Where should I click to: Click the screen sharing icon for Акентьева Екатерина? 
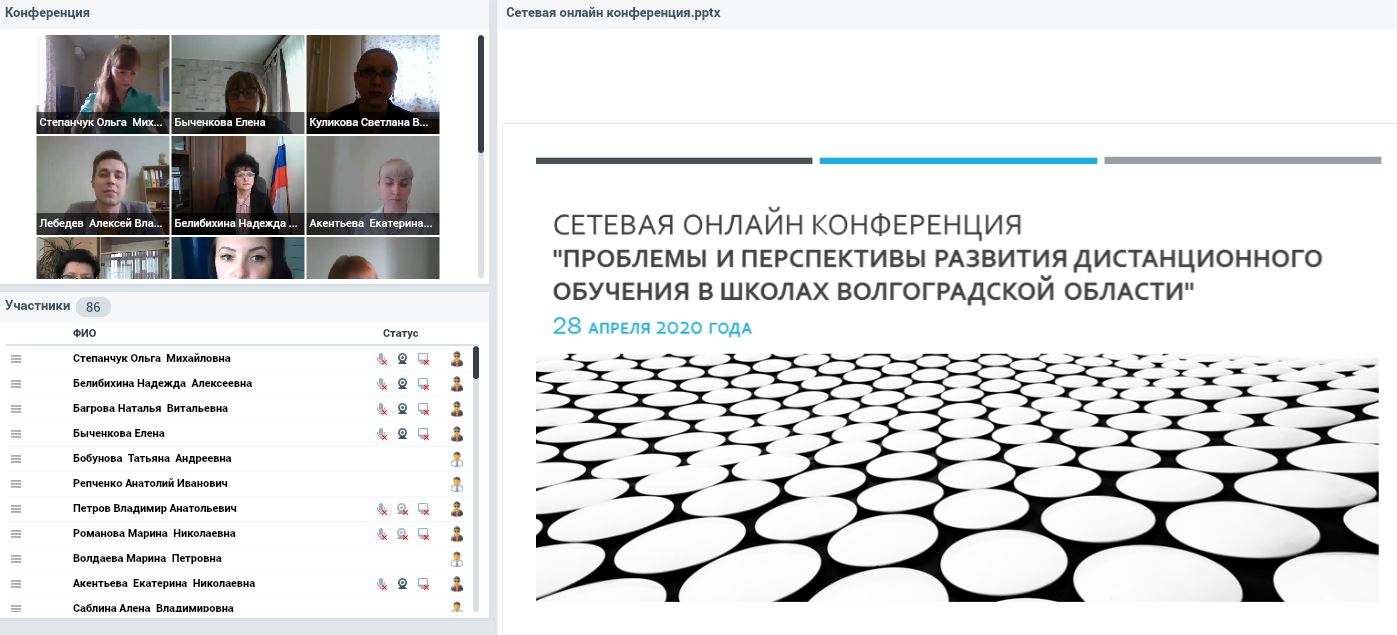tap(424, 584)
